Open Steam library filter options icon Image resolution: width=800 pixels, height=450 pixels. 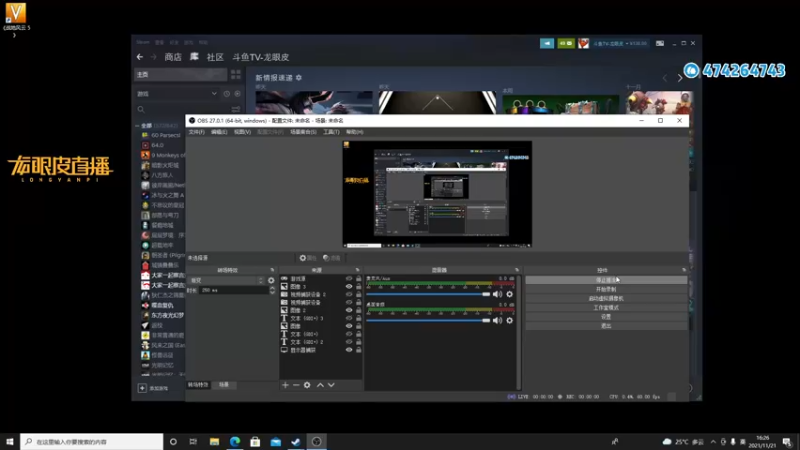click(x=236, y=109)
